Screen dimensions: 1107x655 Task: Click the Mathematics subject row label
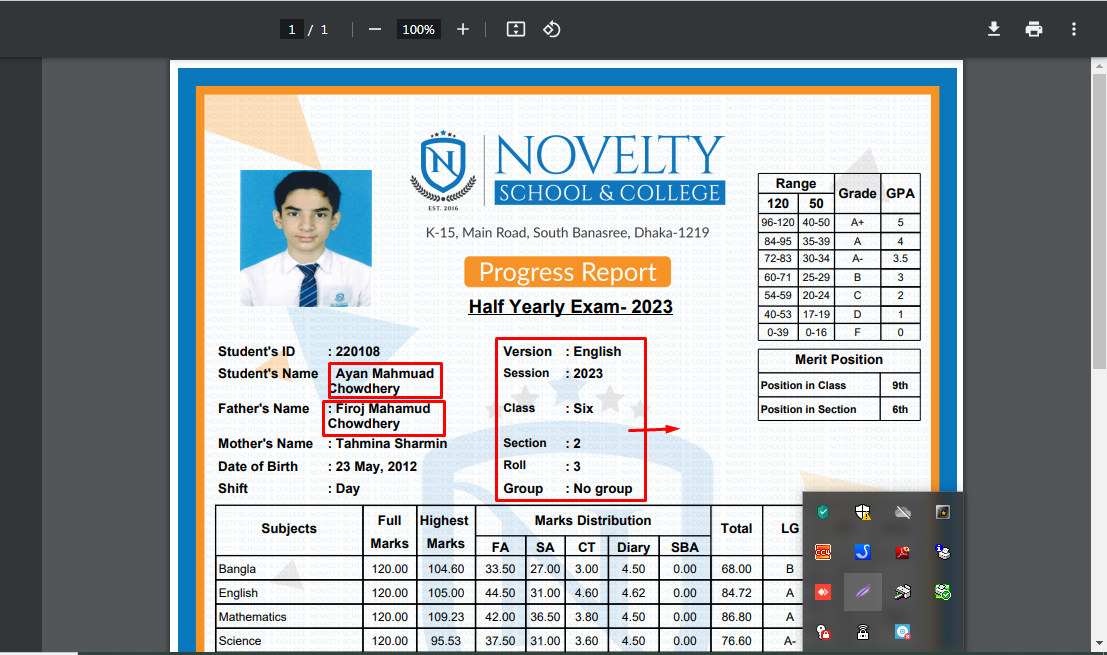coord(252,617)
